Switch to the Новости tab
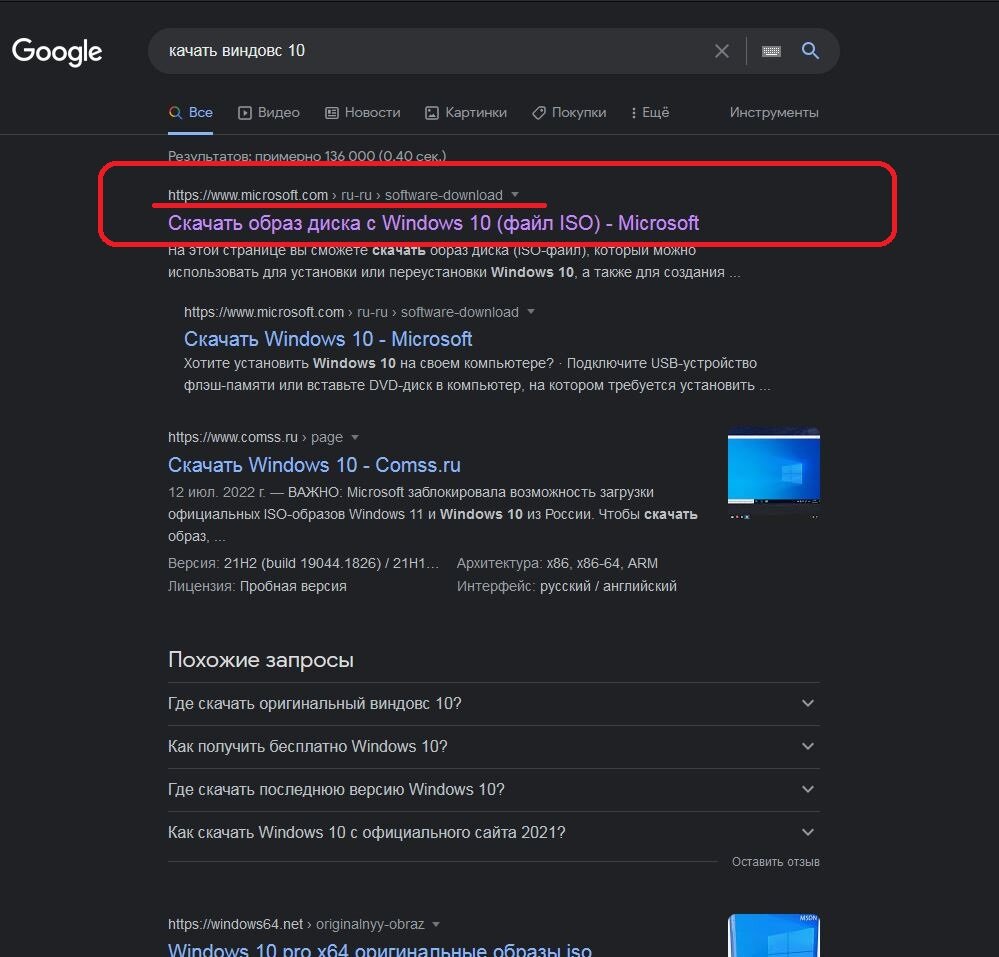 (x=363, y=113)
